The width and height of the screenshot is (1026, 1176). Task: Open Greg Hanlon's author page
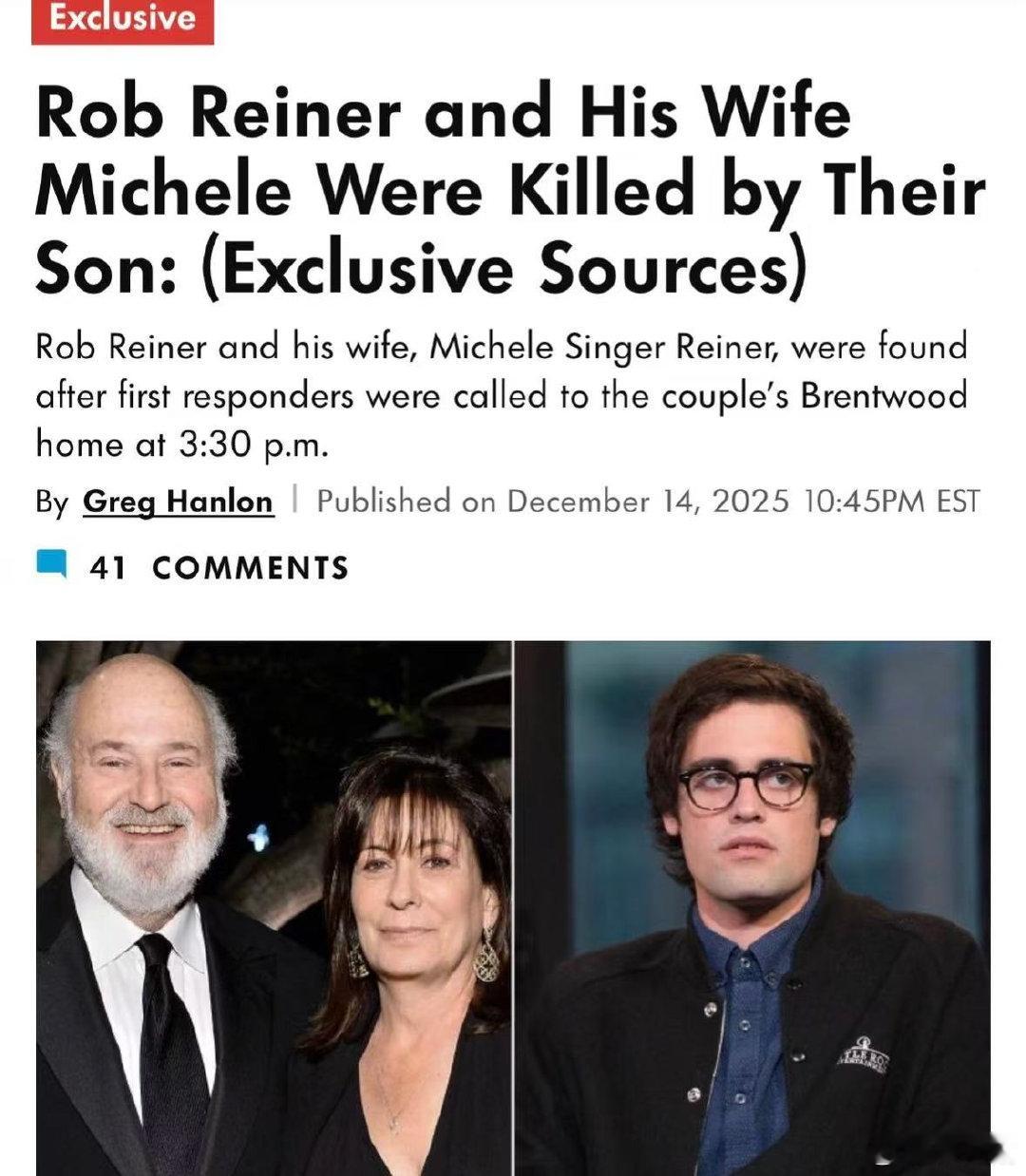pyautogui.click(x=178, y=501)
